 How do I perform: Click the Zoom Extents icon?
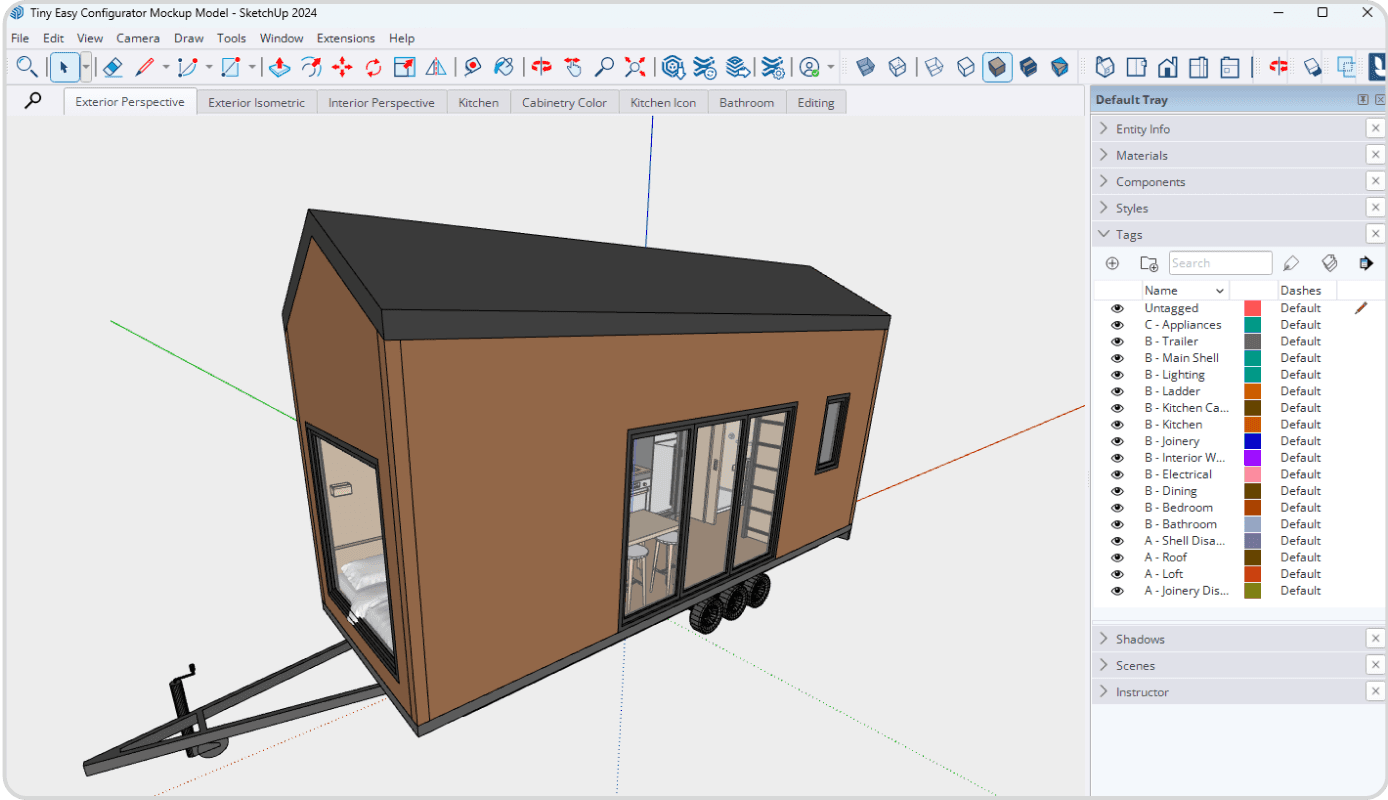click(x=634, y=67)
